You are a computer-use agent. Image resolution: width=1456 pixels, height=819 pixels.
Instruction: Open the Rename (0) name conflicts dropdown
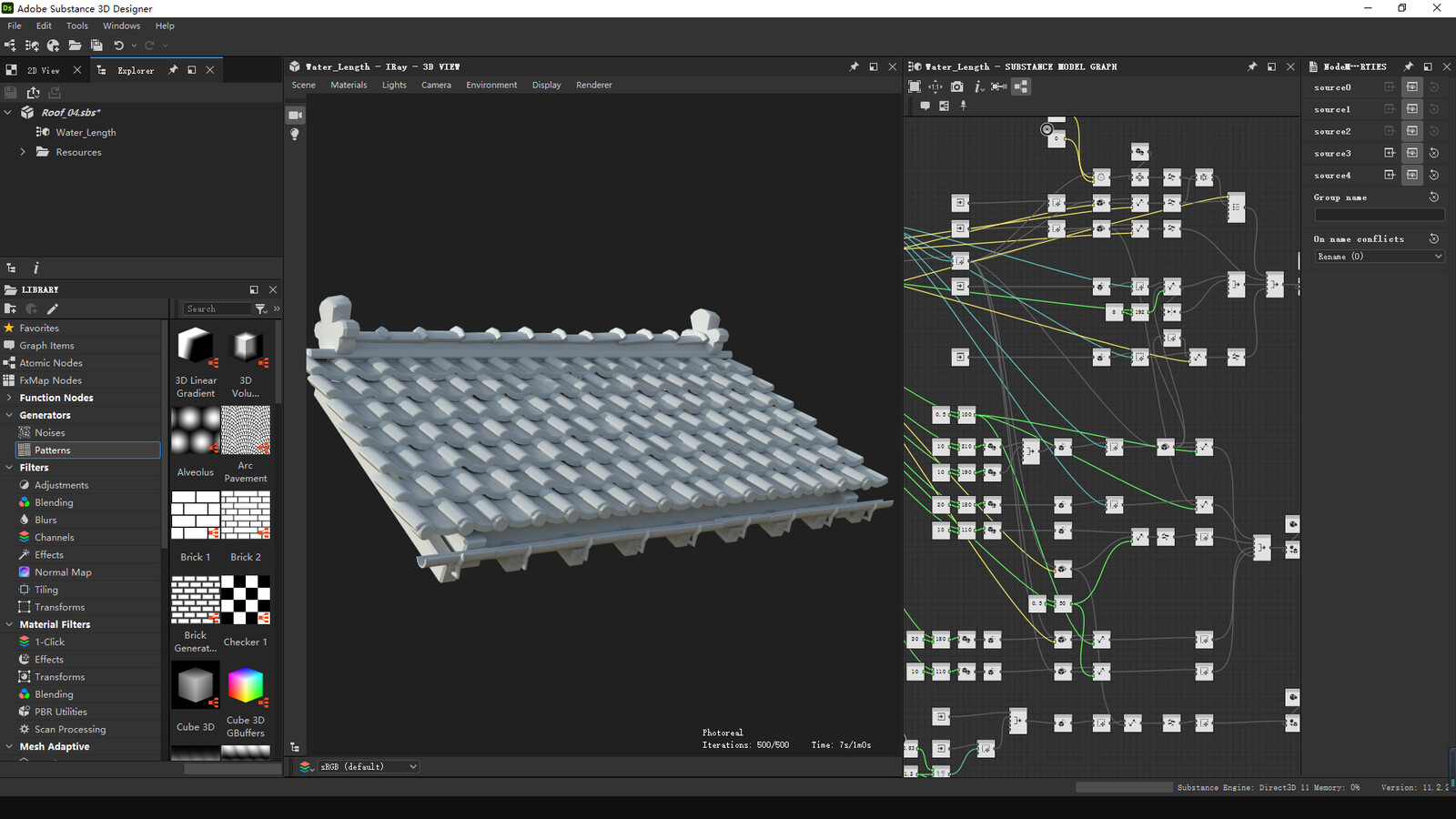pyautogui.click(x=1380, y=257)
